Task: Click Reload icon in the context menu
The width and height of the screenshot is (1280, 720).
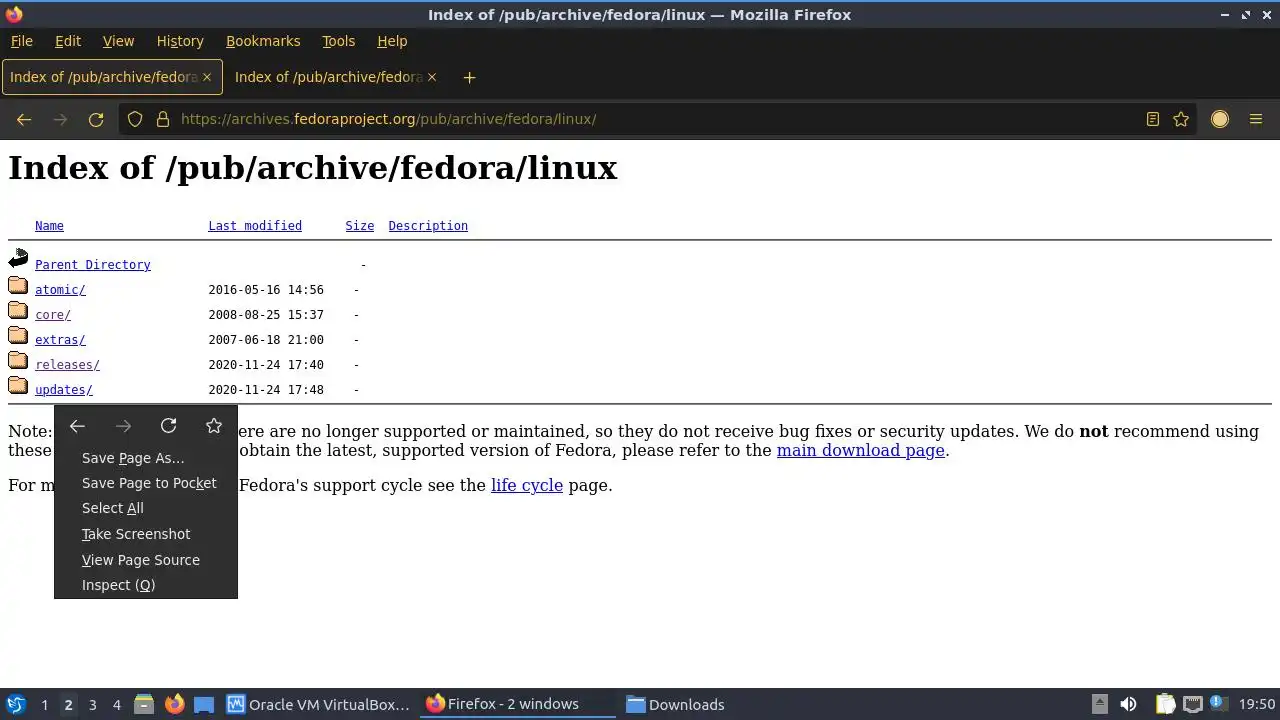Action: pyautogui.click(x=168, y=426)
